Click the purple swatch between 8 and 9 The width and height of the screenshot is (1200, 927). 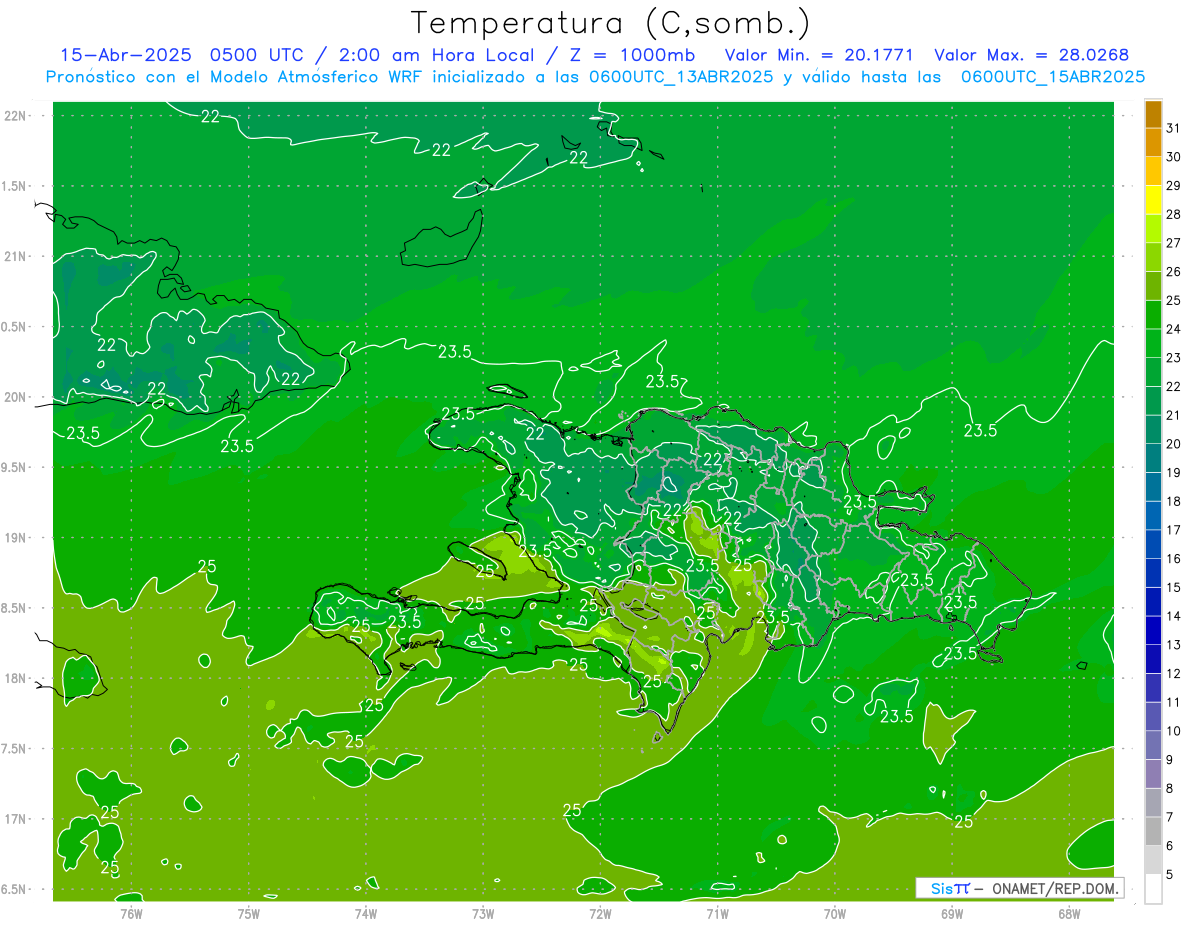[x=1154, y=774]
